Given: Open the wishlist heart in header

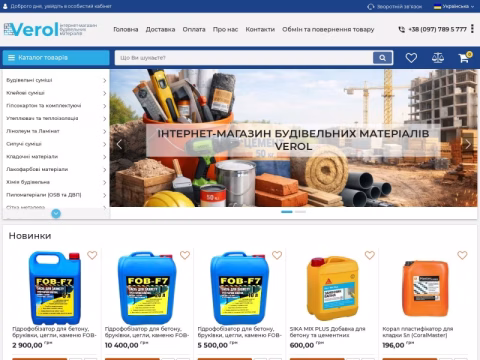Looking at the screenshot, I should (411, 58).
